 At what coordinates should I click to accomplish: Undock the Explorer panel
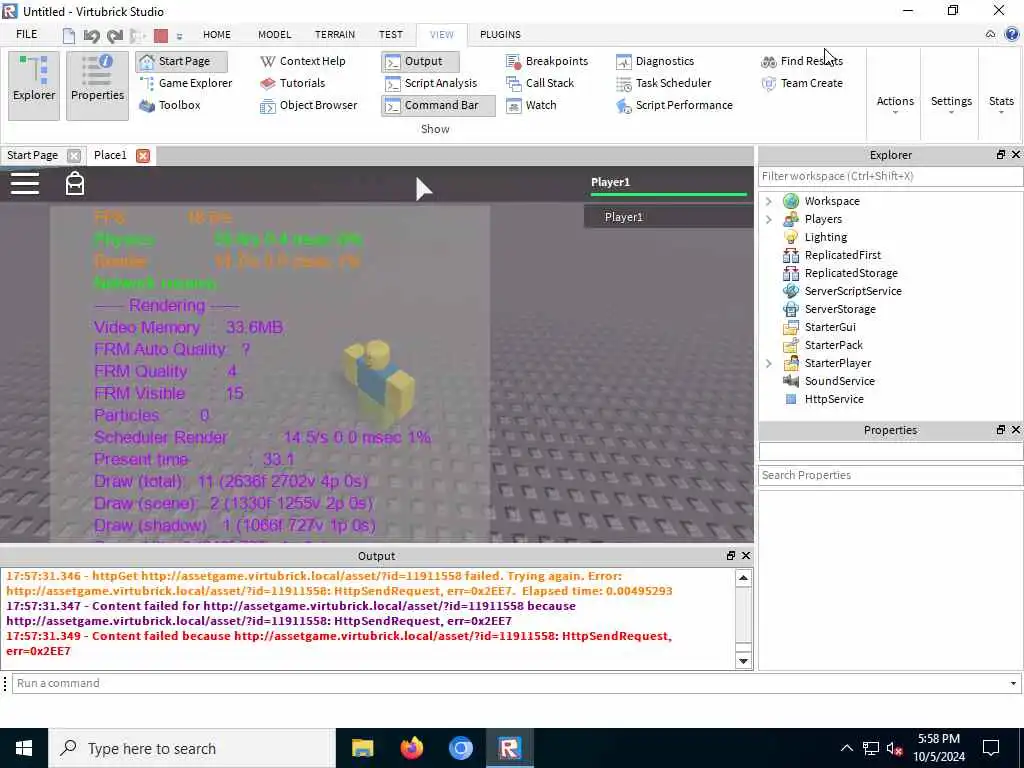click(1000, 155)
